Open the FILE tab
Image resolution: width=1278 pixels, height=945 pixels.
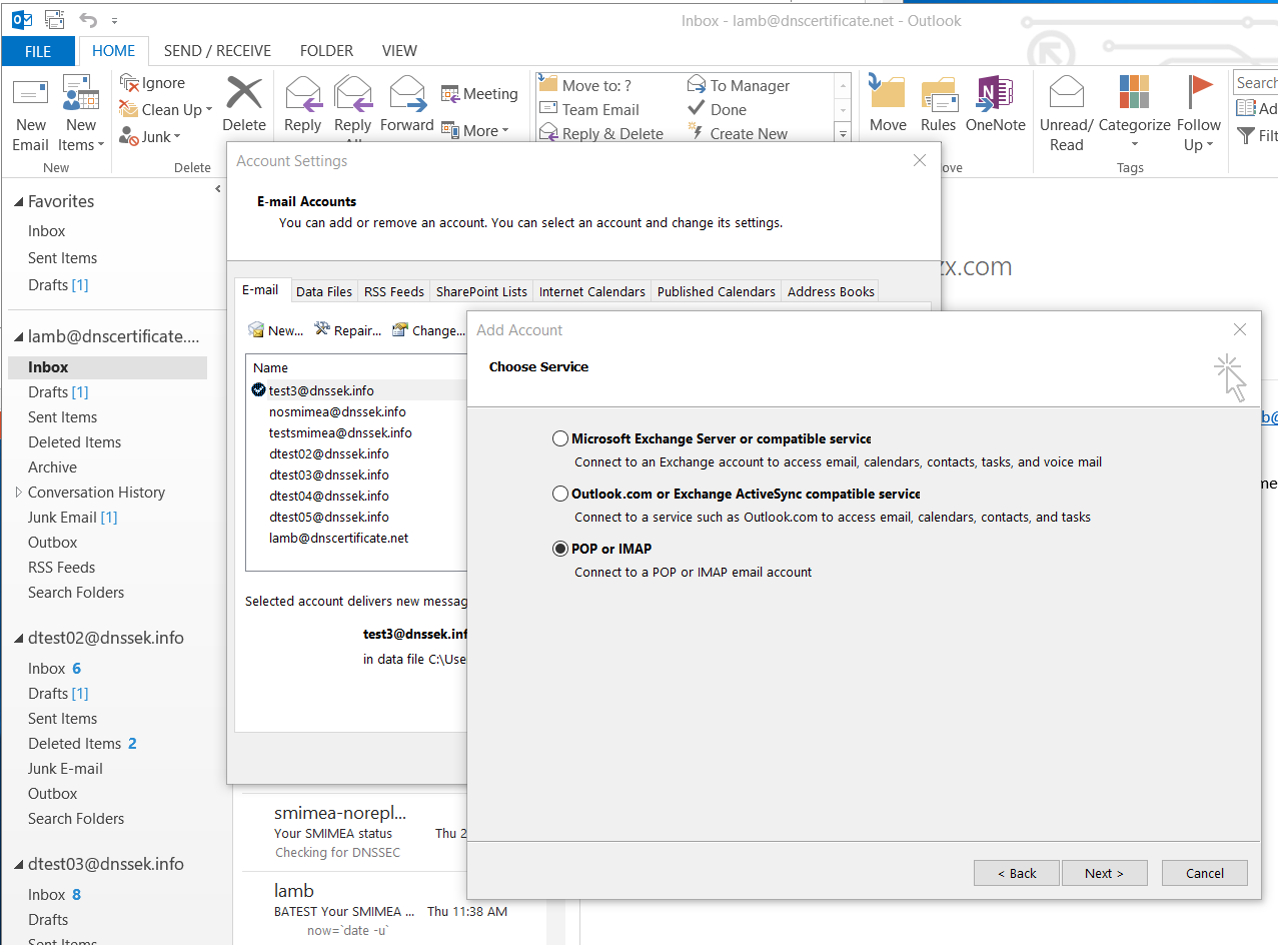click(x=38, y=51)
